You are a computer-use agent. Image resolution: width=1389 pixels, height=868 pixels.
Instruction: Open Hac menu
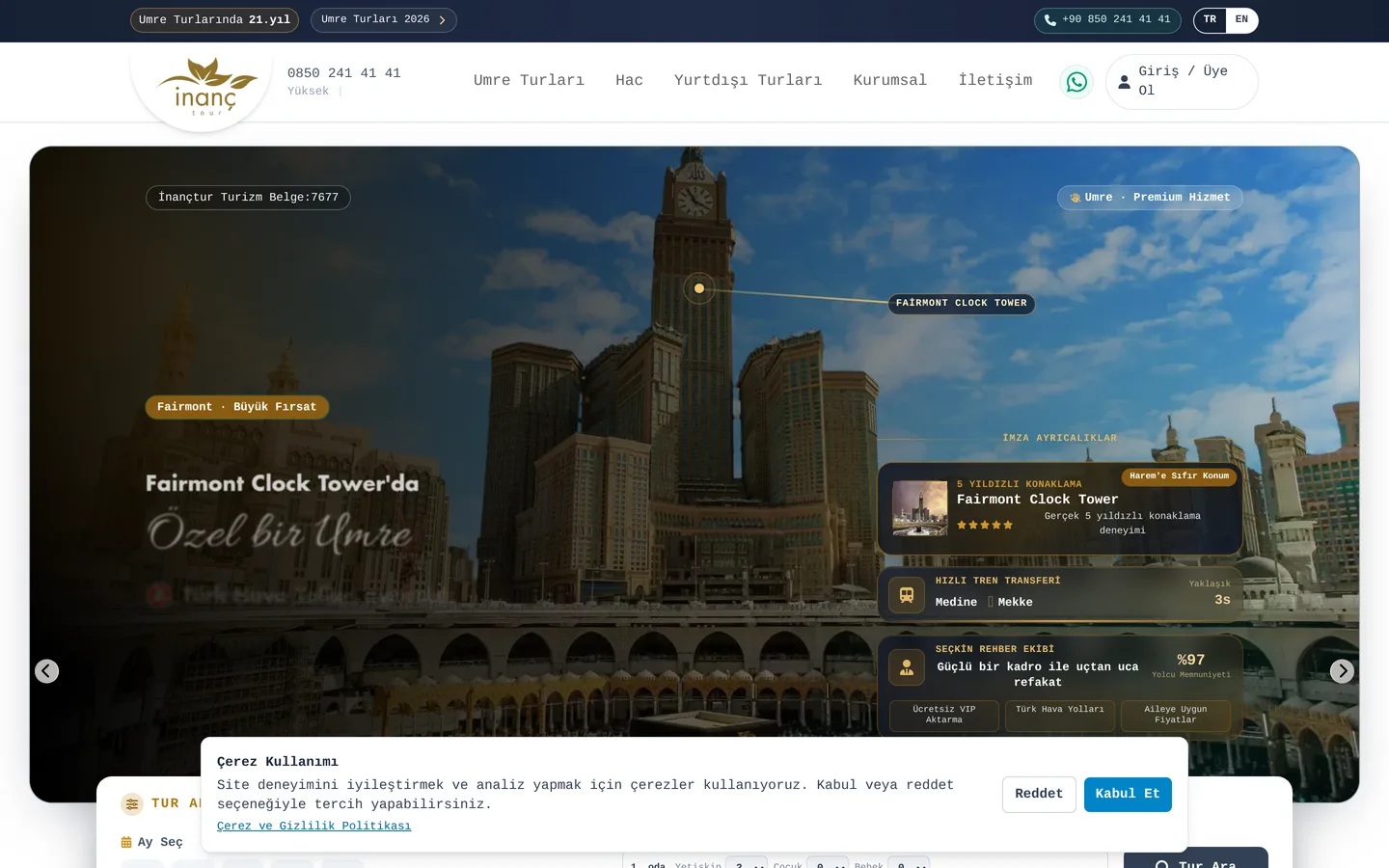[x=629, y=81]
